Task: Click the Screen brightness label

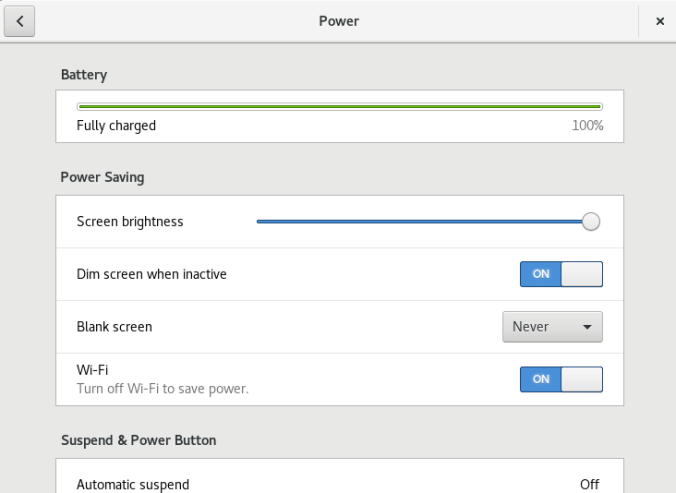Action: tap(130, 222)
